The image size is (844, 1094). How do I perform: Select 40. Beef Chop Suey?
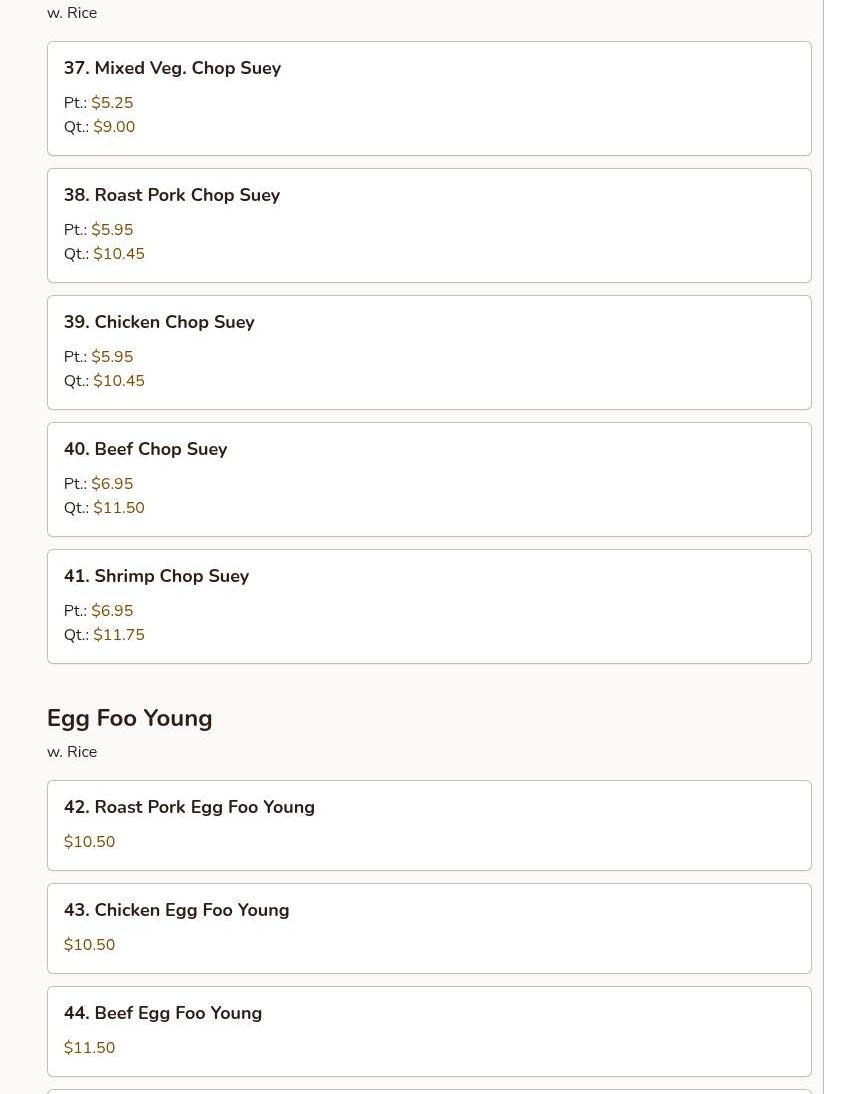pos(429,479)
